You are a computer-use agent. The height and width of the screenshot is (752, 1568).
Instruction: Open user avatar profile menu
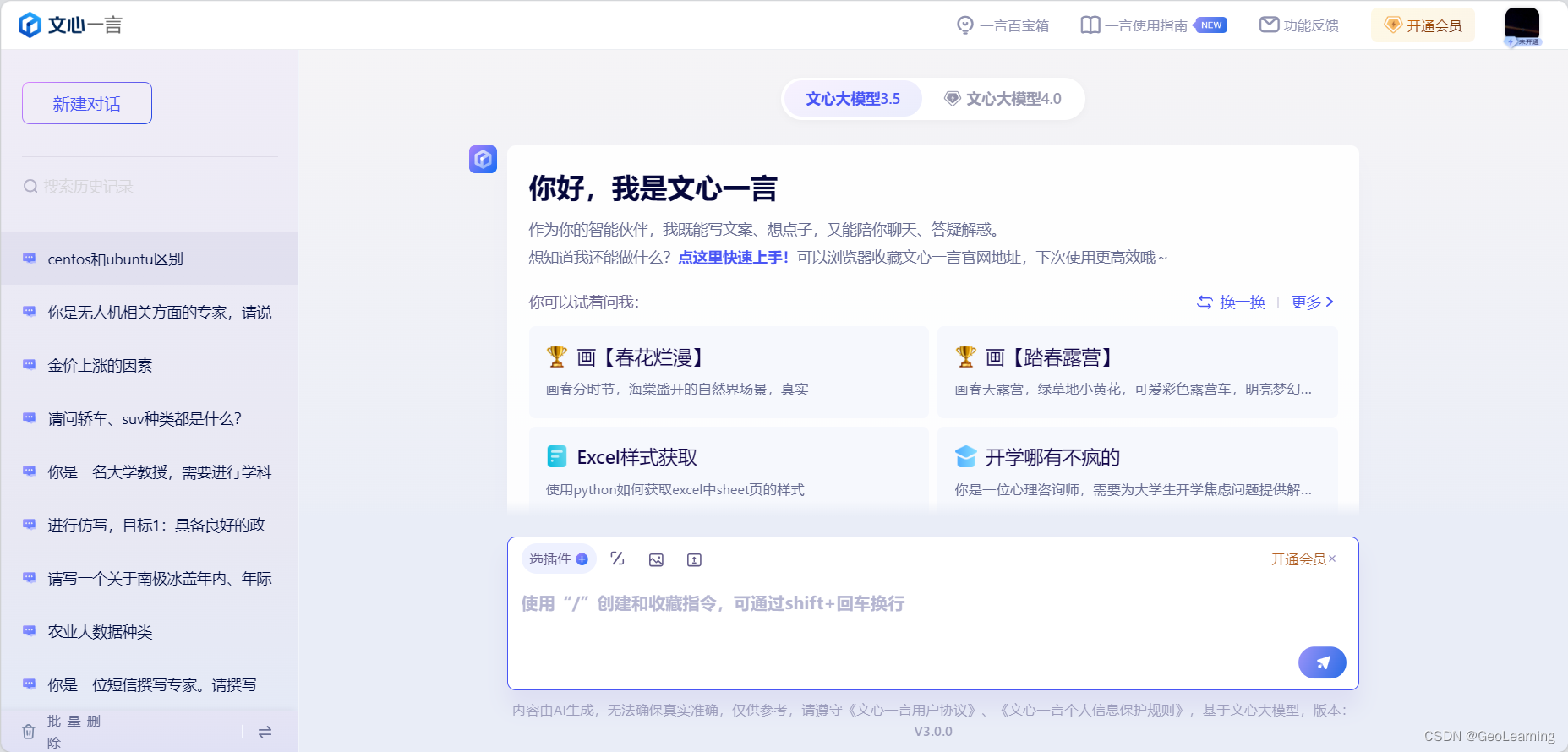click(x=1522, y=25)
